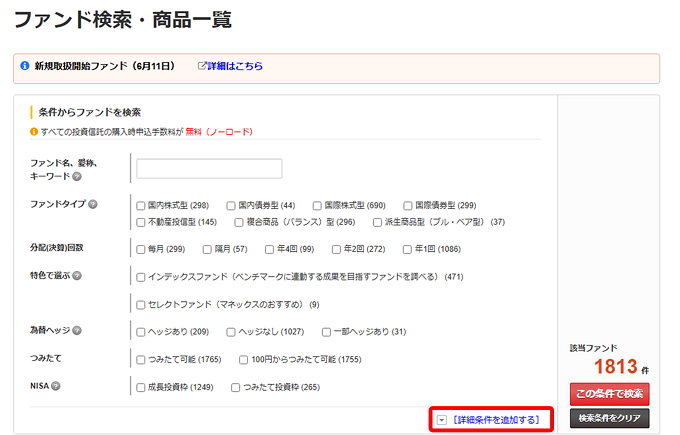
Task: Click the blue info icon before 新規取扱開始ファンド
Action: [25, 66]
